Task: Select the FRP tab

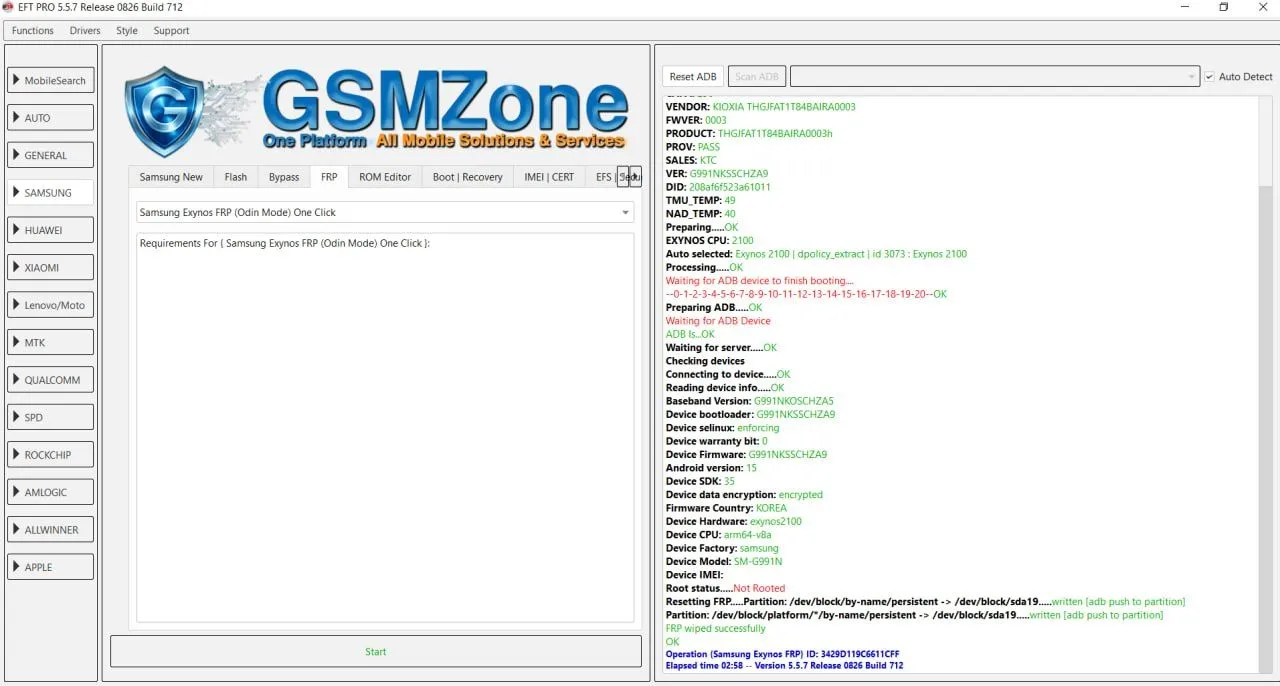Action: (329, 177)
